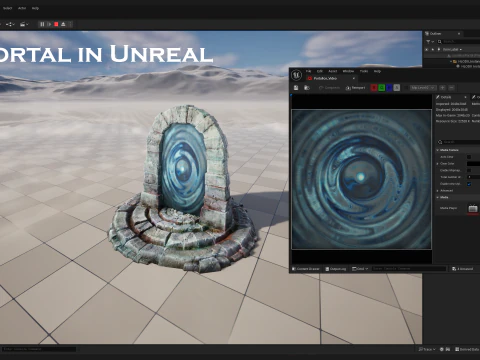
Task: Click the Unreal Engine logo in texture editor
Action: click(x=296, y=75)
